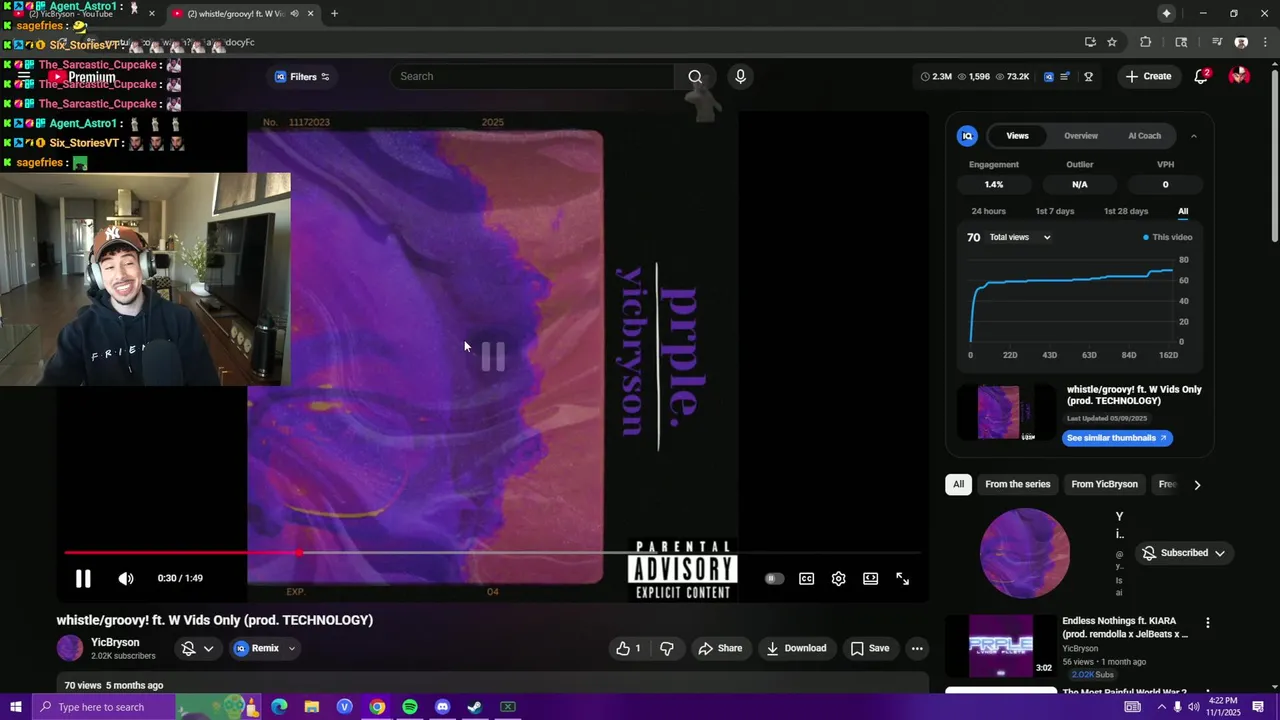Save the video to a playlist
Viewport: 1280px width, 720px height.
(x=869, y=648)
